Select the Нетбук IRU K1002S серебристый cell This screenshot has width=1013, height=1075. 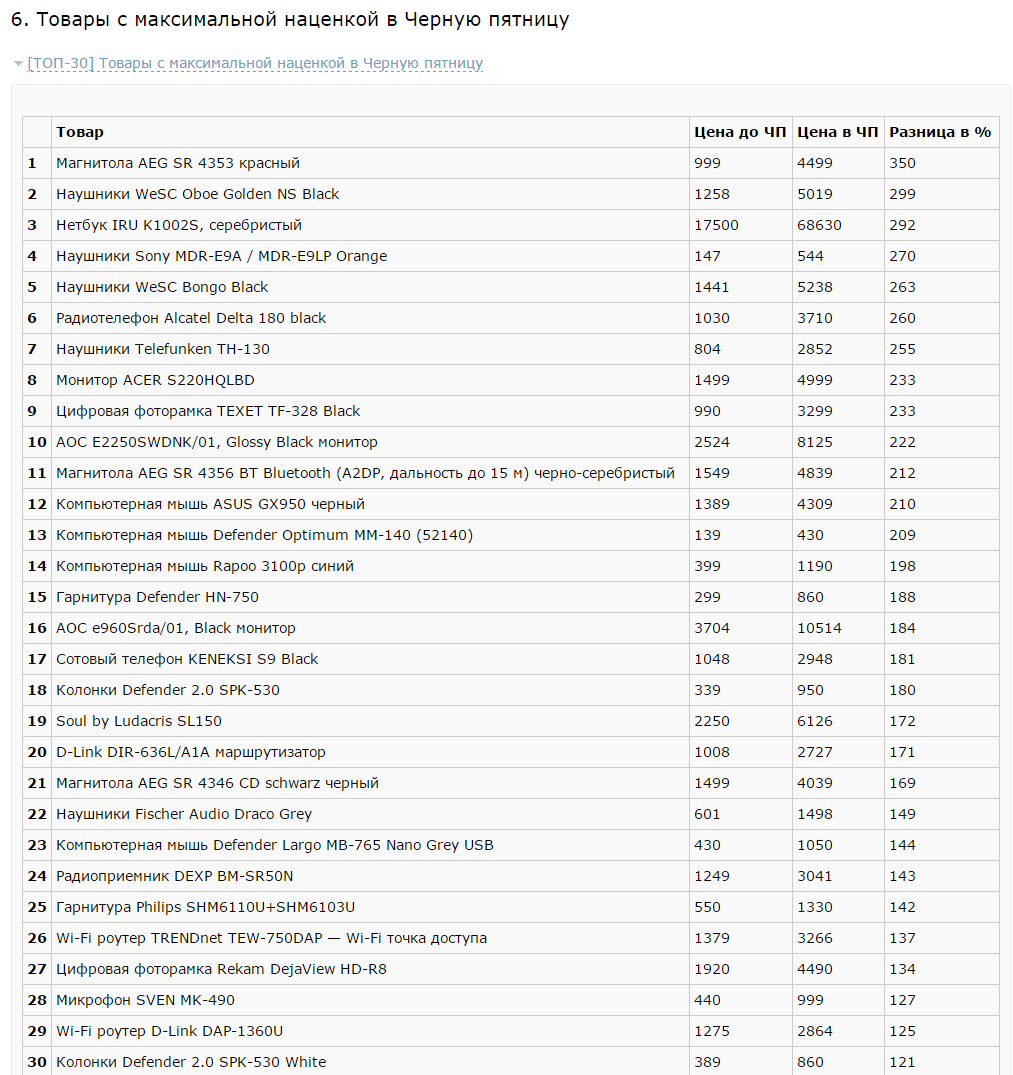pyautogui.click(x=370, y=225)
